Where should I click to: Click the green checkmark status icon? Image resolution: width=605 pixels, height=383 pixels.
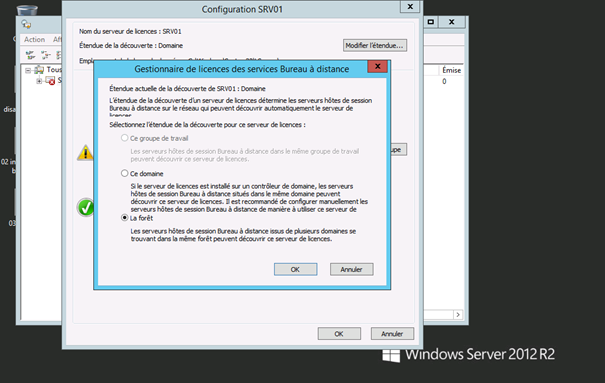[85, 208]
